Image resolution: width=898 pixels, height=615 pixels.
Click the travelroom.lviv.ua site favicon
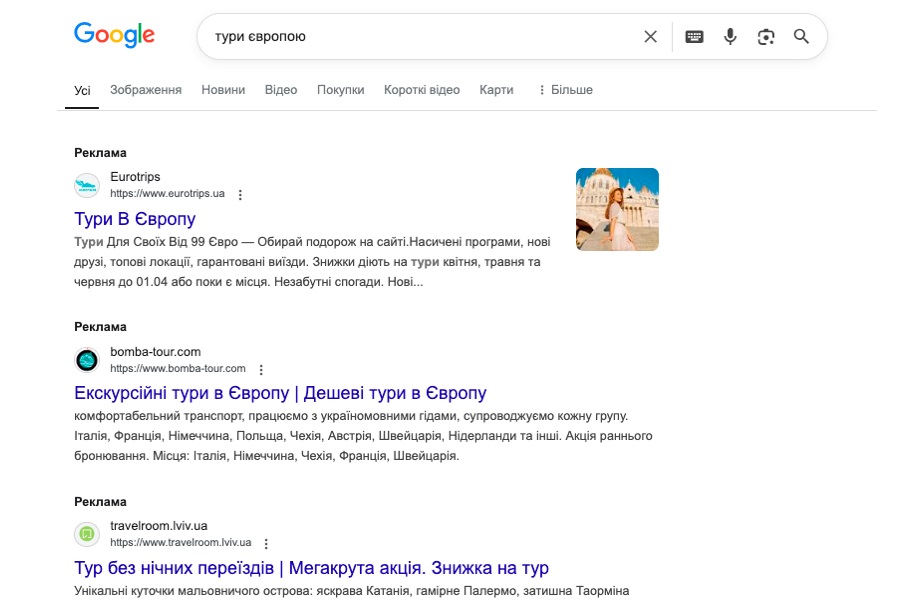click(x=87, y=534)
